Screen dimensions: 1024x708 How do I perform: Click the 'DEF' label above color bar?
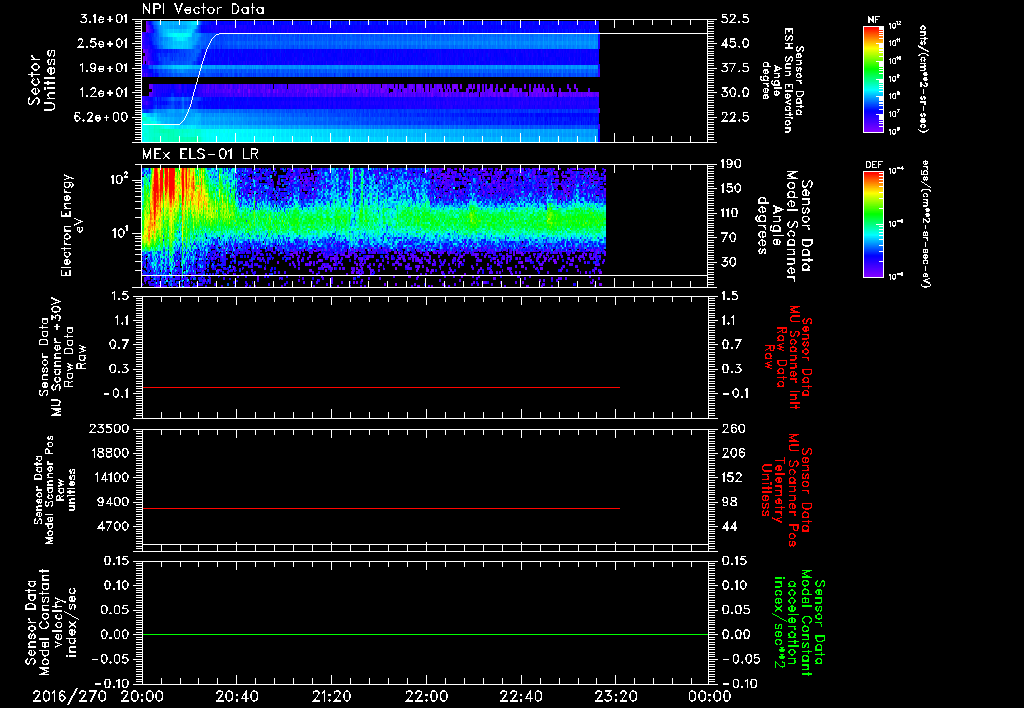click(874, 165)
